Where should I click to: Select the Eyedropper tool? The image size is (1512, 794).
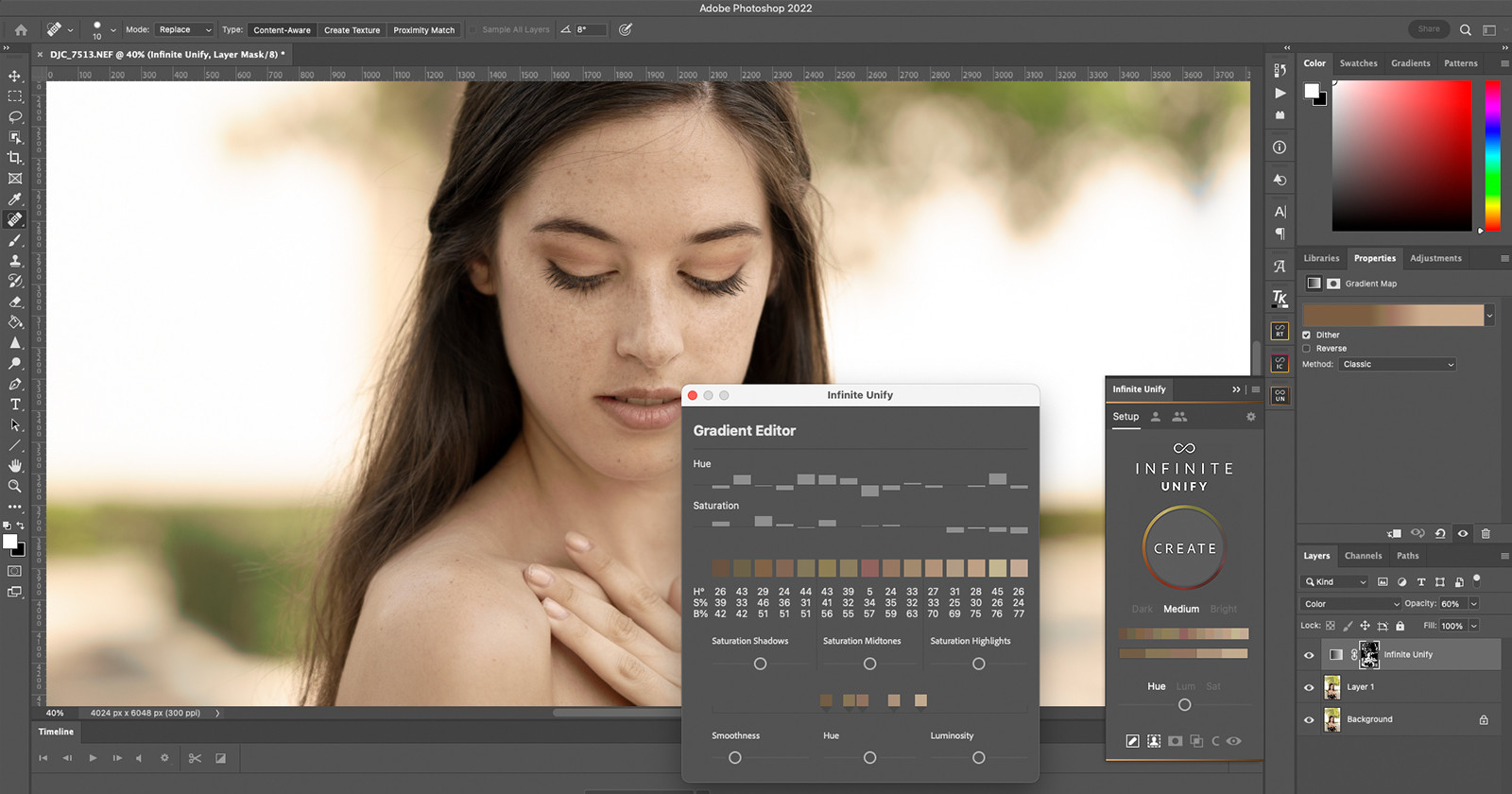pyautogui.click(x=15, y=198)
